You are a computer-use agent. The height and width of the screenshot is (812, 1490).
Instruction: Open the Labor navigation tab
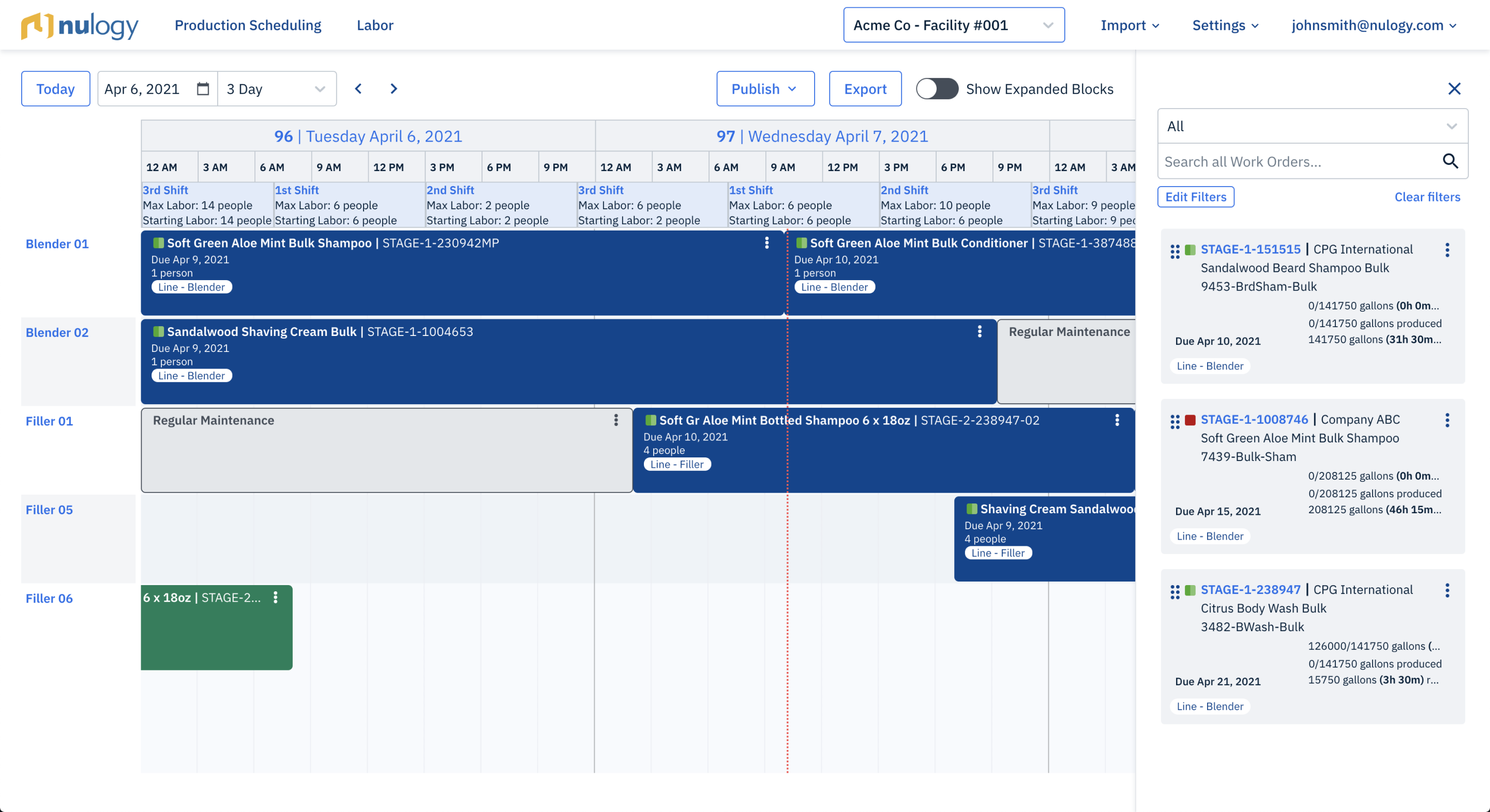coord(375,25)
